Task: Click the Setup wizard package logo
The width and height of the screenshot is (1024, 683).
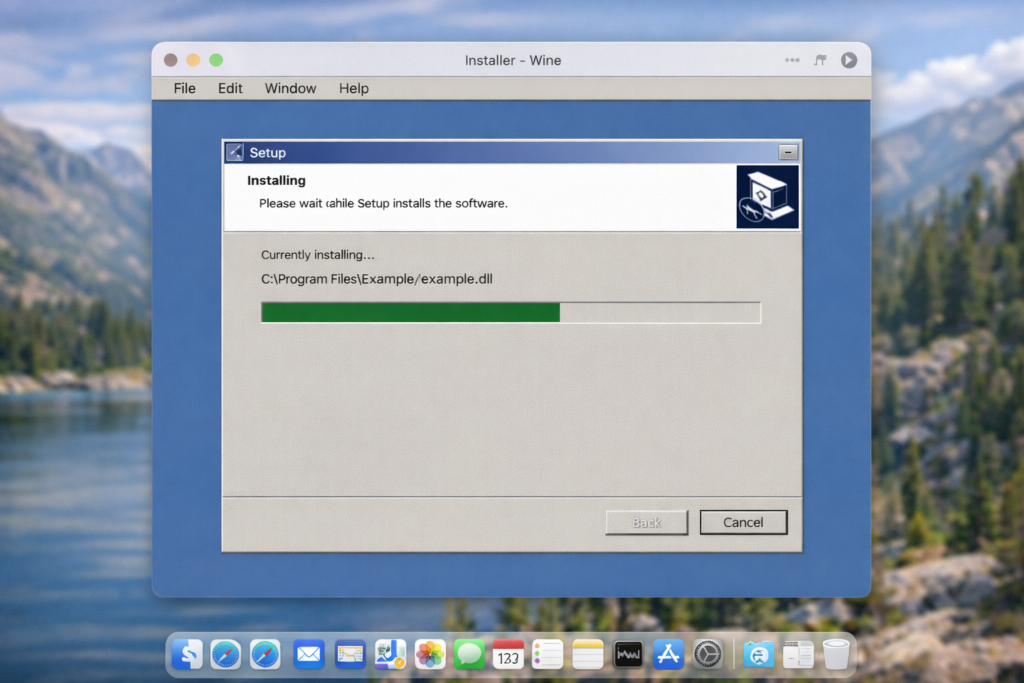Action: coord(767,197)
